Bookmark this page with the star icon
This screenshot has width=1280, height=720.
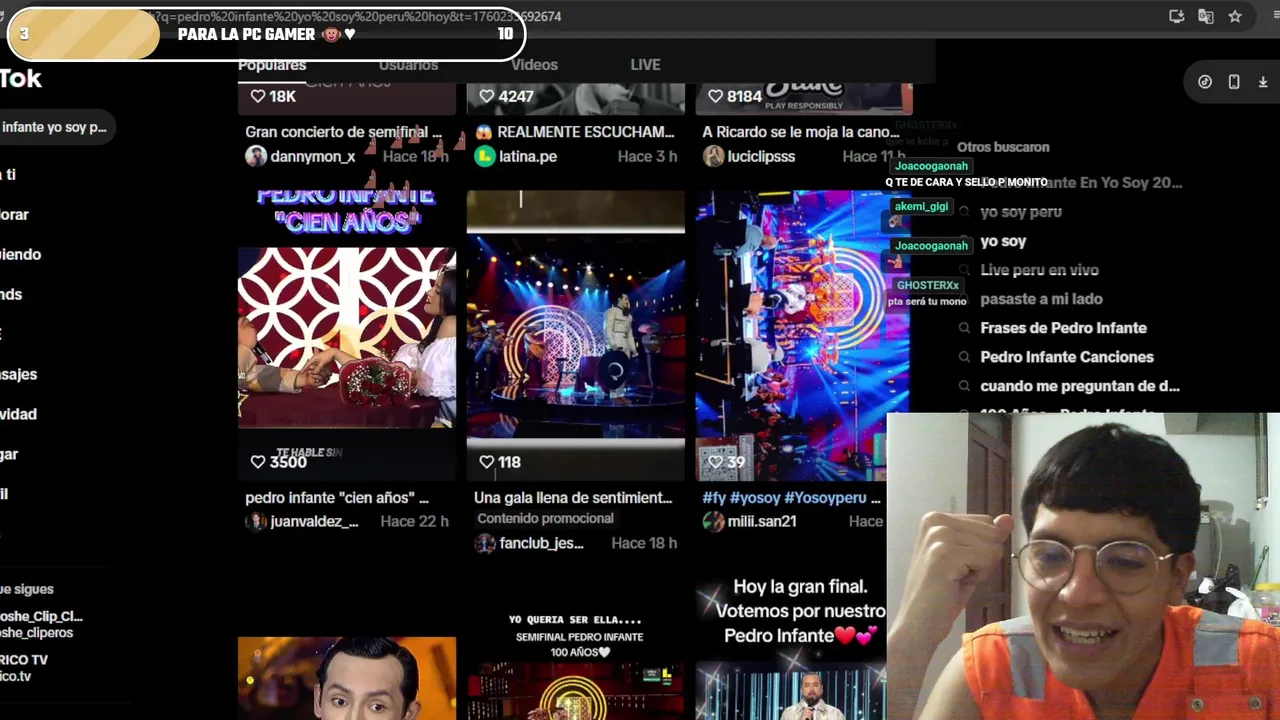[x=1235, y=16]
